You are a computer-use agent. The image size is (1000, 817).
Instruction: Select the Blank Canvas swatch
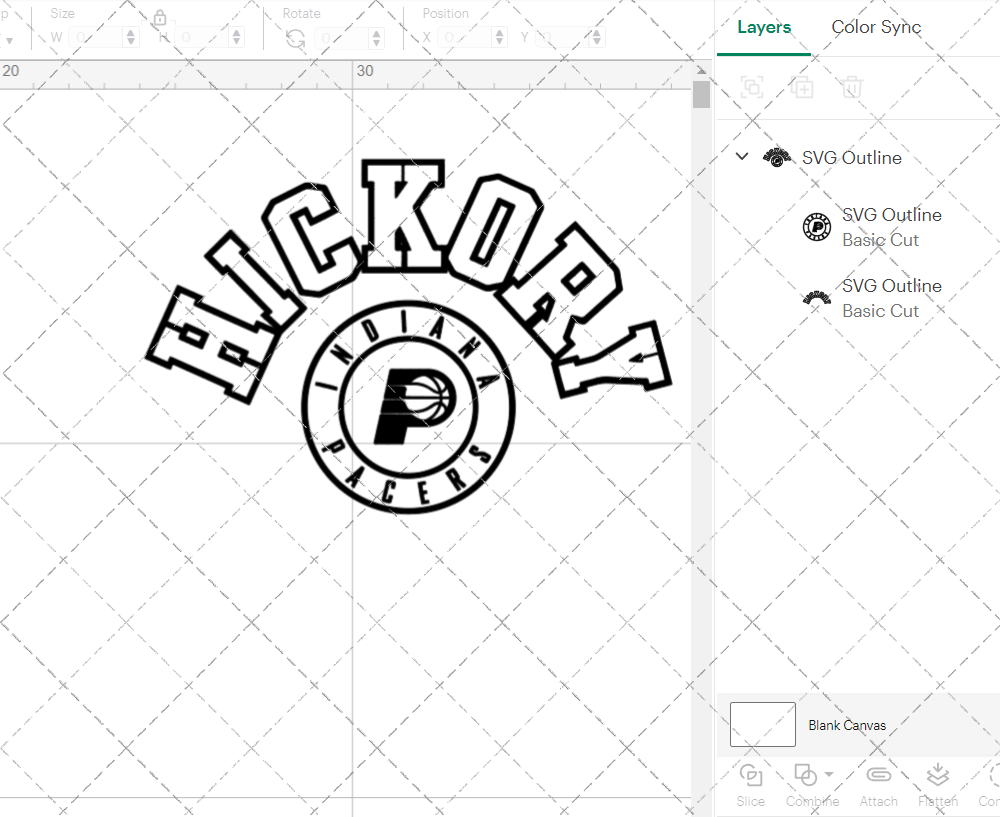(x=762, y=725)
